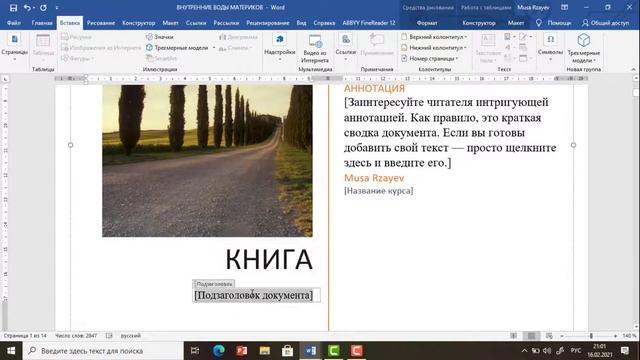Click the русский language indicator
The image size is (640, 360).
(x=131, y=336)
